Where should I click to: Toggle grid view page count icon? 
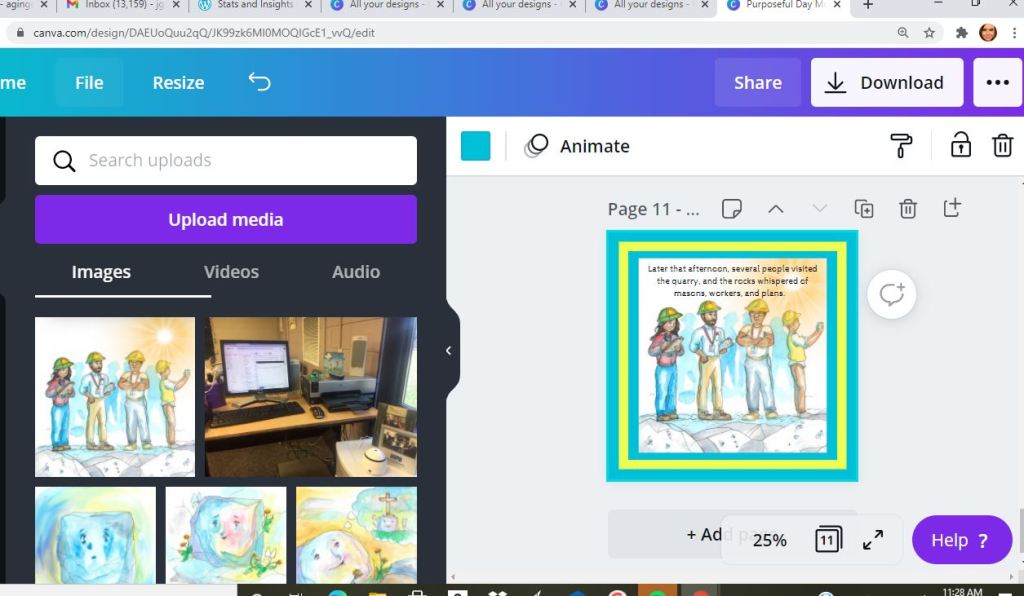[x=828, y=540]
